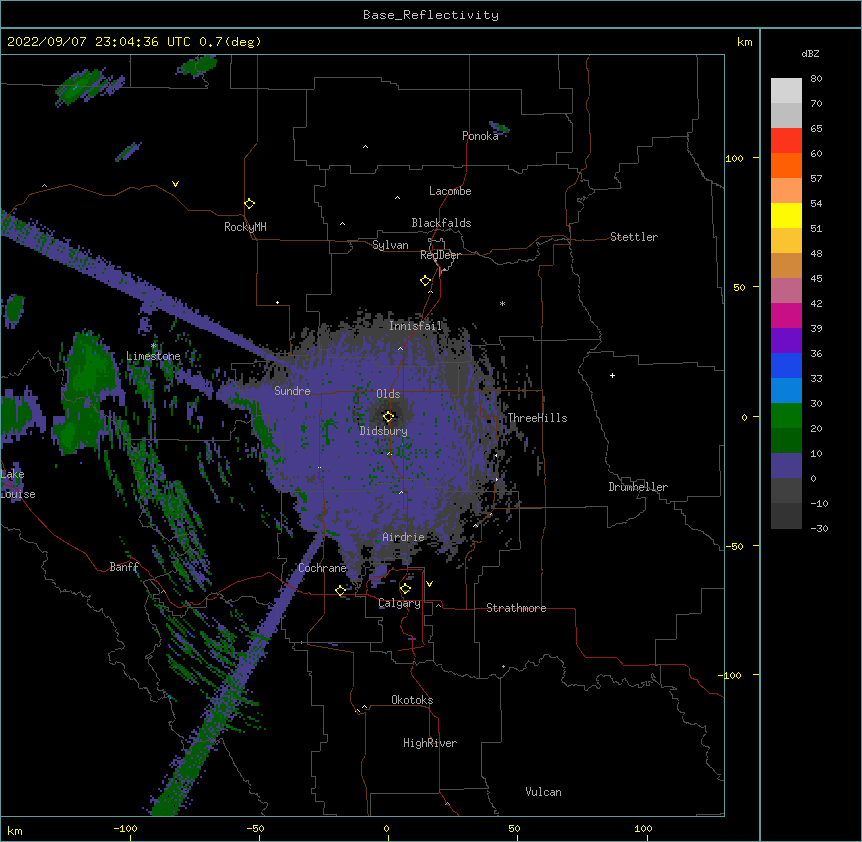This screenshot has height=842, width=862.
Task: Click the Ponoka city label
Action: 480,136
